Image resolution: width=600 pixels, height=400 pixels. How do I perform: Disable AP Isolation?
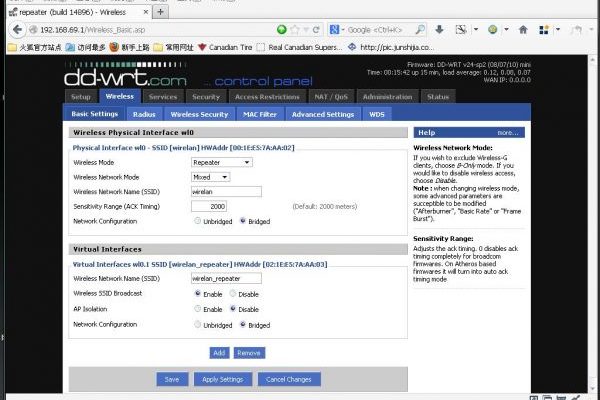[233, 309]
